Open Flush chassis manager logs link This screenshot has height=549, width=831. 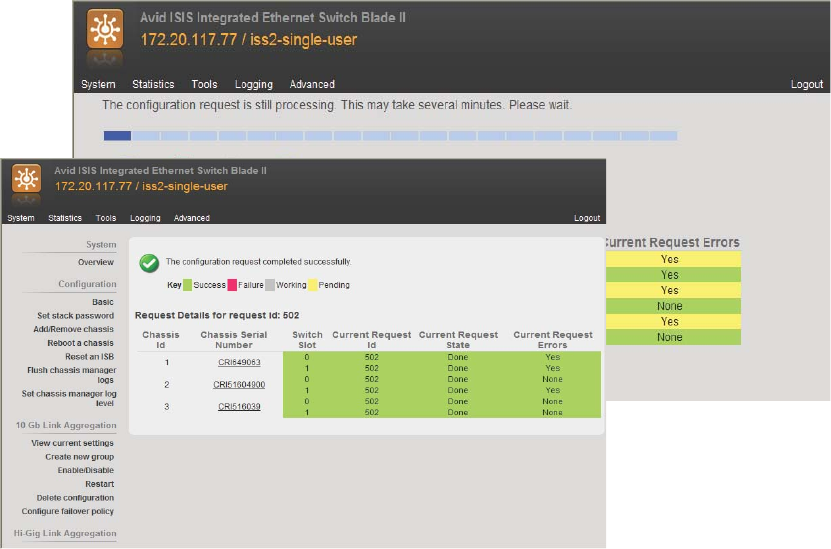click(x=72, y=375)
